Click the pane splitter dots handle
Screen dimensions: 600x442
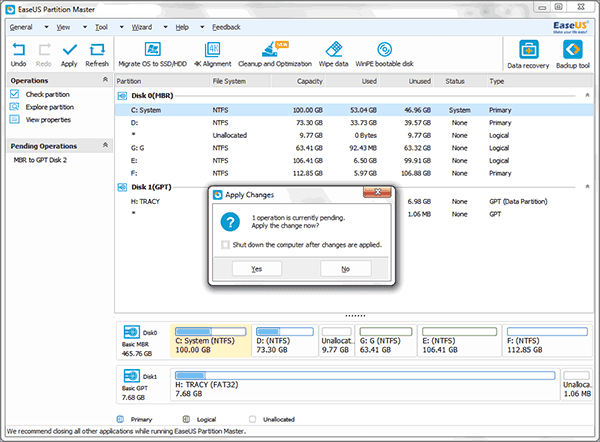(x=355, y=316)
